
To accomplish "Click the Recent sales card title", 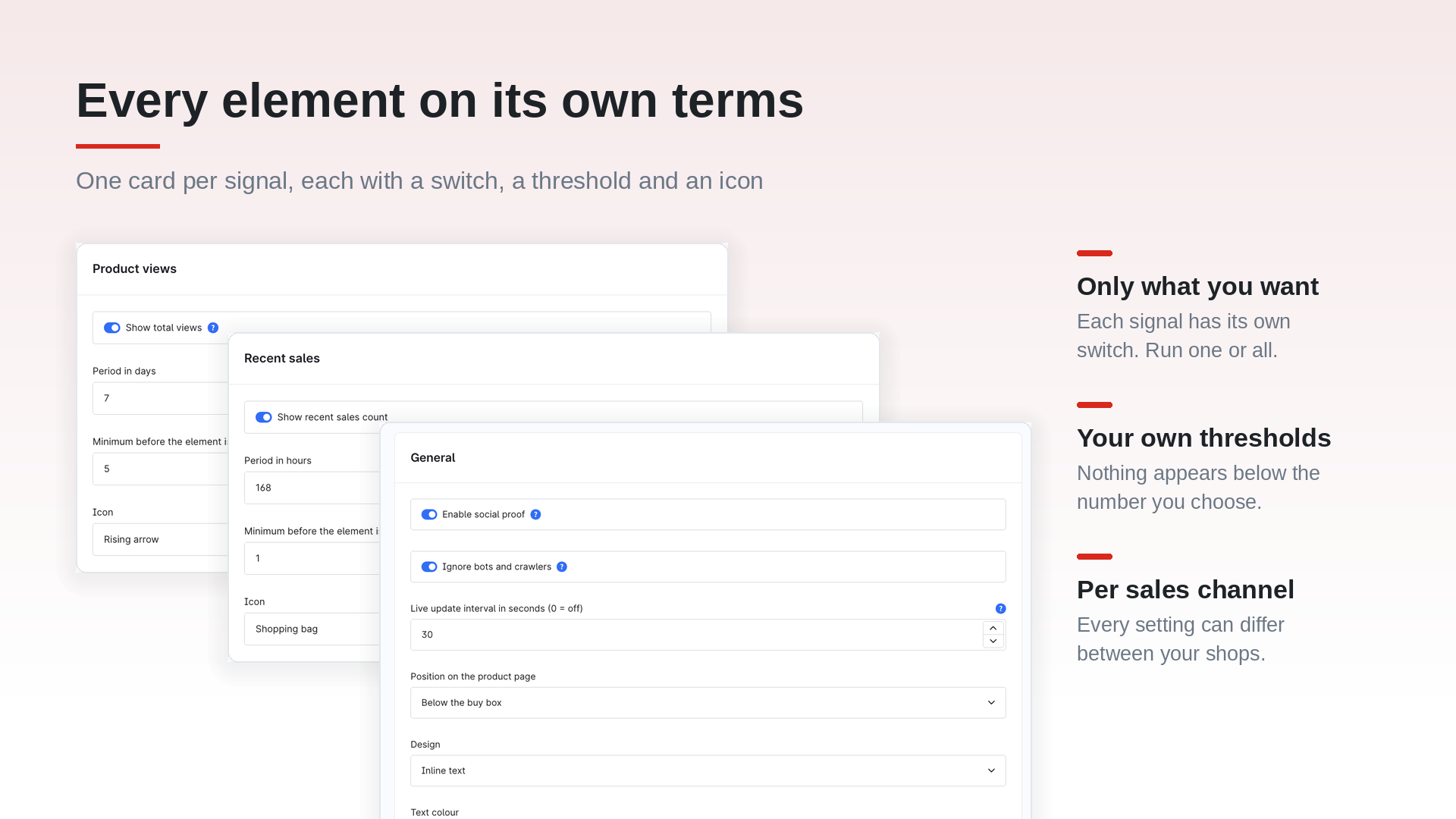I will 282,358.
